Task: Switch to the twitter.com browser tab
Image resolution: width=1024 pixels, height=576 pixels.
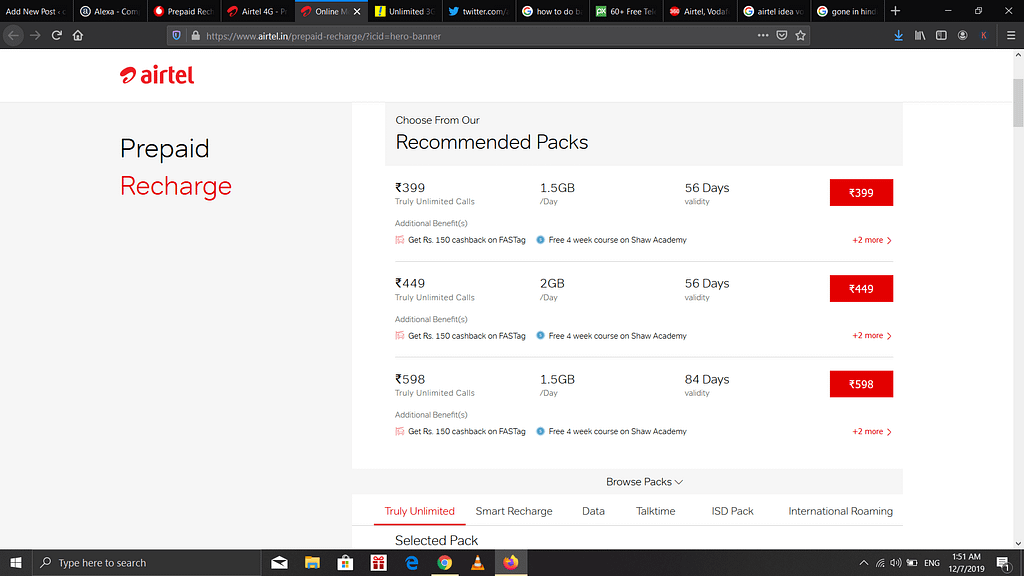Action: click(x=479, y=11)
